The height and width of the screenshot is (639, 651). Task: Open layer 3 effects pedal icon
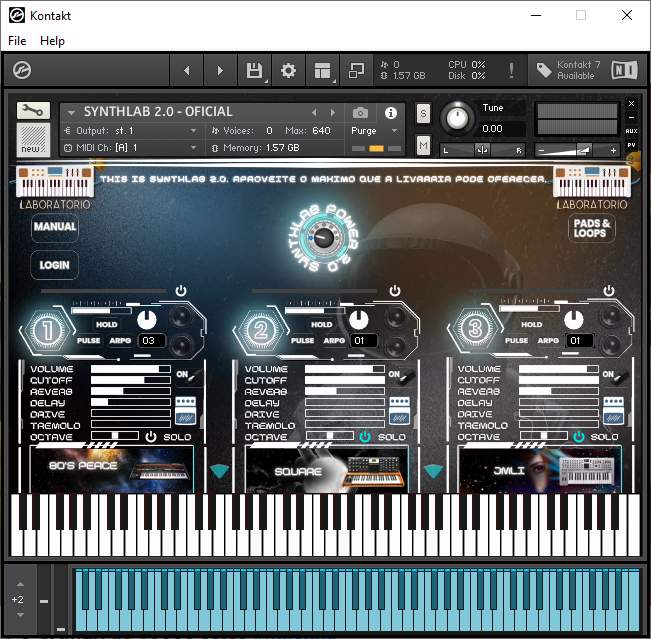pos(613,410)
